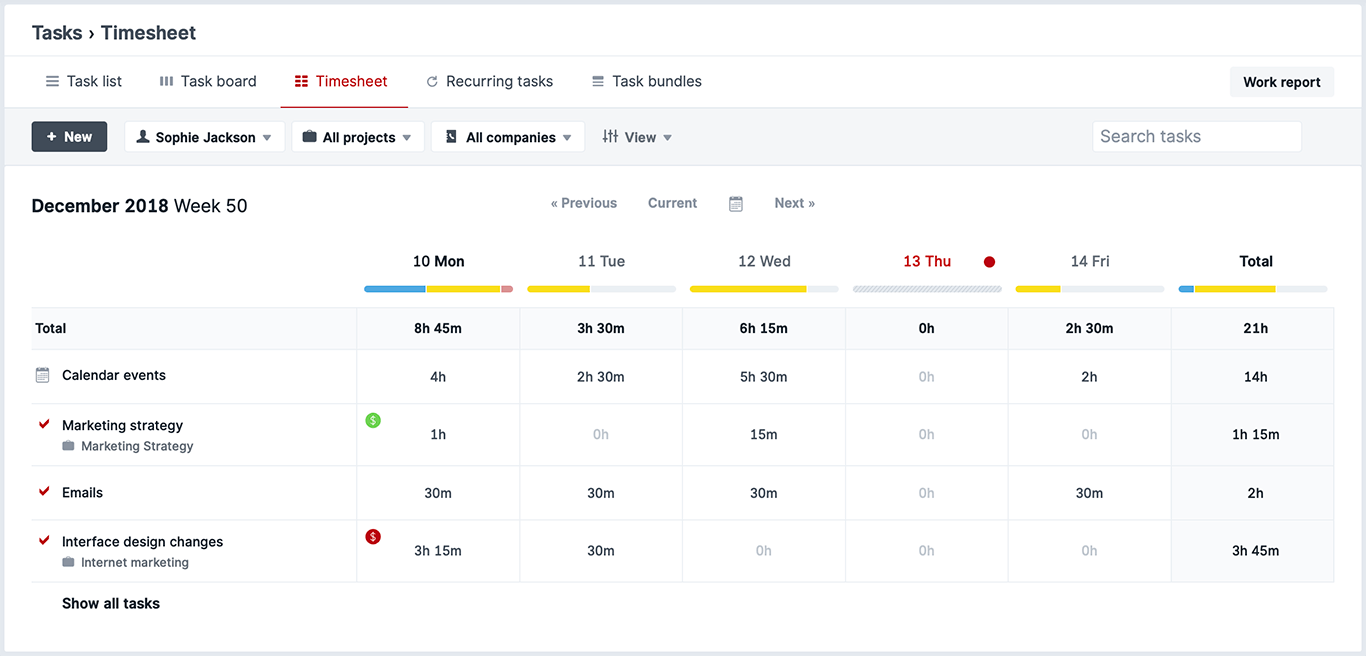1366x656 pixels.
Task: Click the red status dot beside 13 Thu
Action: tap(989, 261)
